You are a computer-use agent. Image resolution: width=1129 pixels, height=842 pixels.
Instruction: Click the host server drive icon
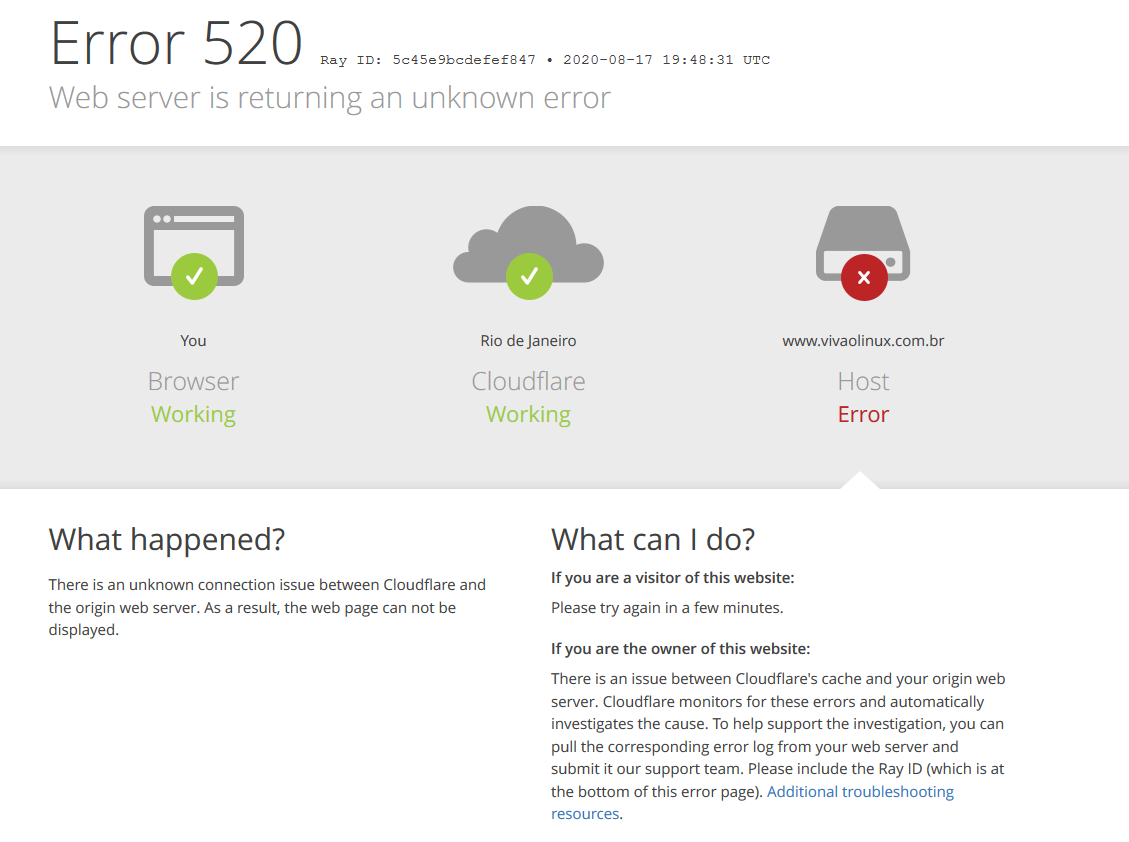point(863,243)
